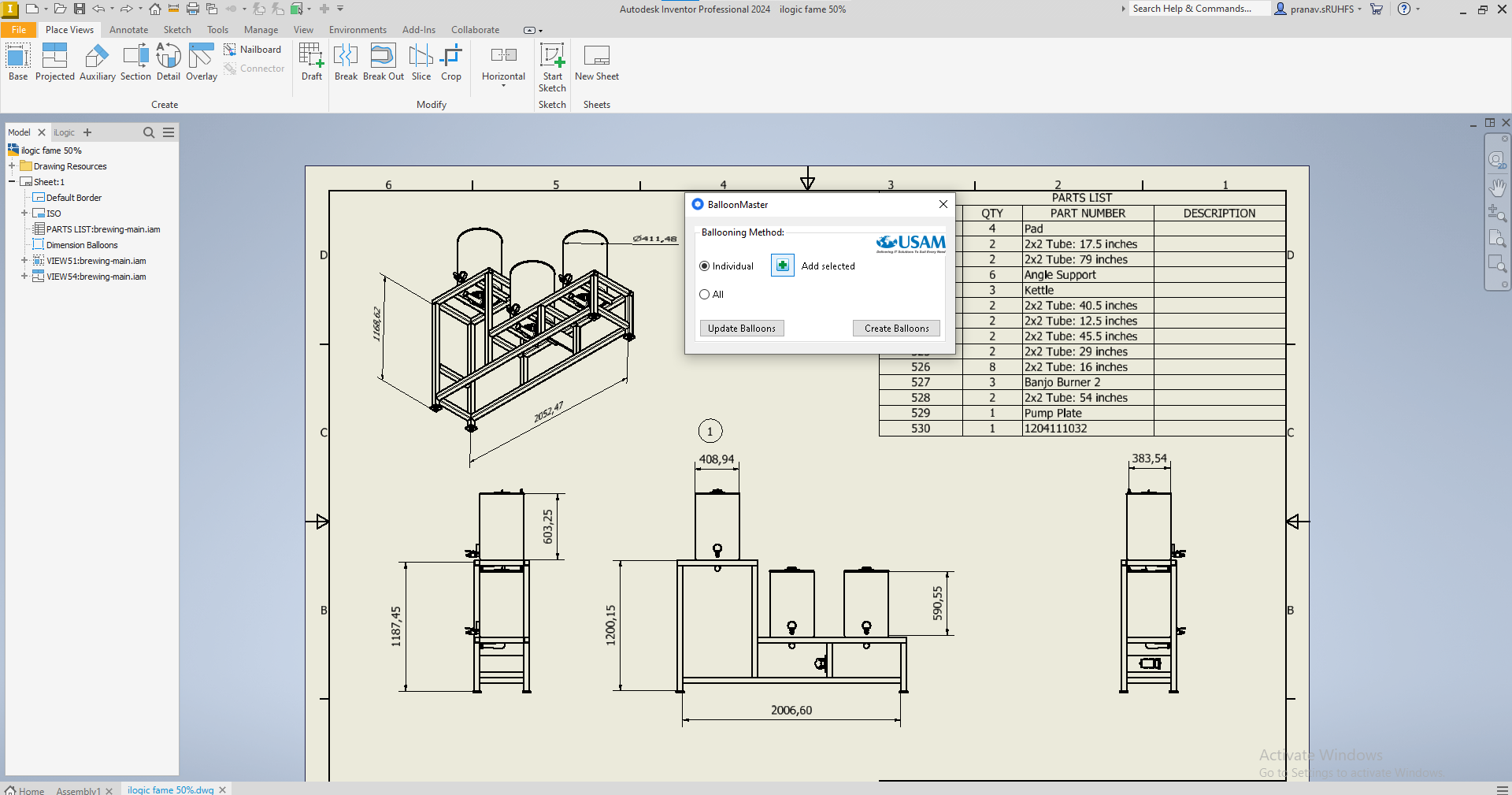Select the All ballooning method
This screenshot has width=1512, height=795.
705,295
